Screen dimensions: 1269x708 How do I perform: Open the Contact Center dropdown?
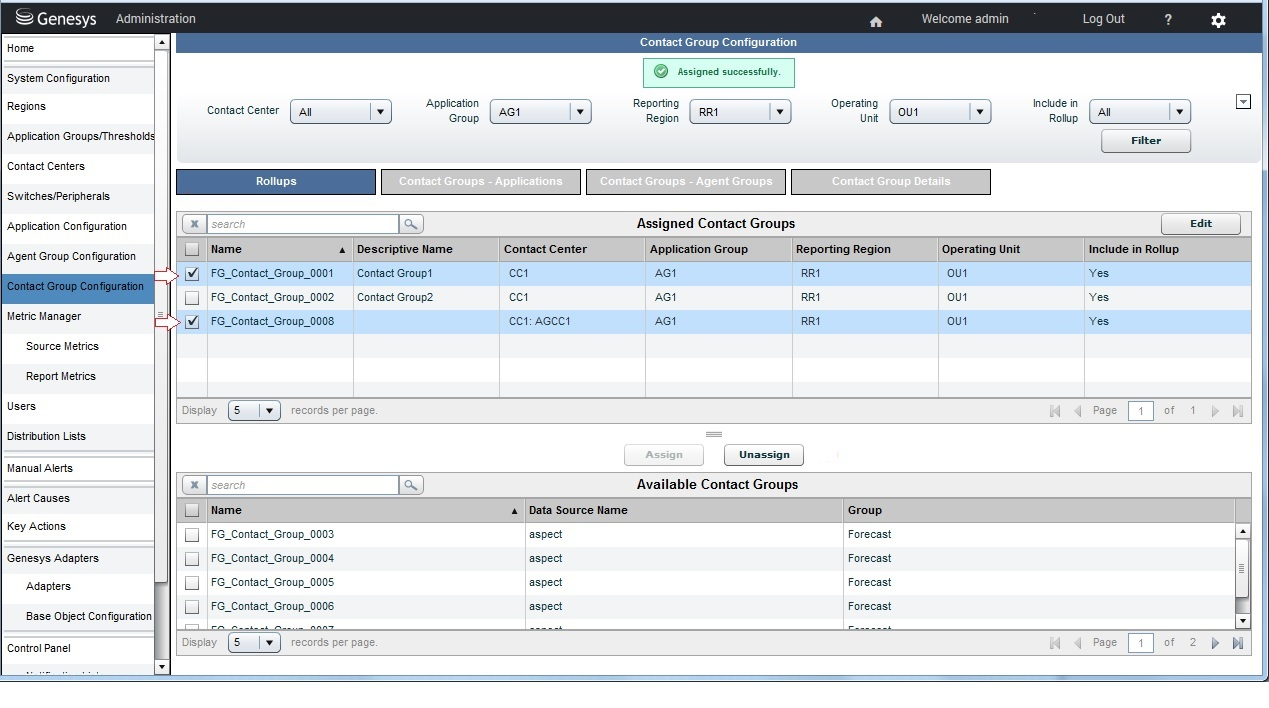[341, 112]
